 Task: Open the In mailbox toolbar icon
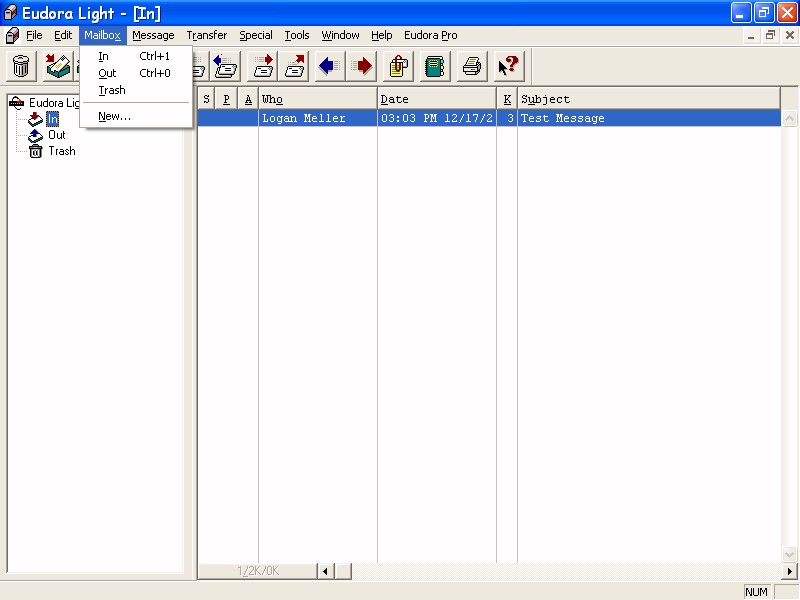point(58,66)
